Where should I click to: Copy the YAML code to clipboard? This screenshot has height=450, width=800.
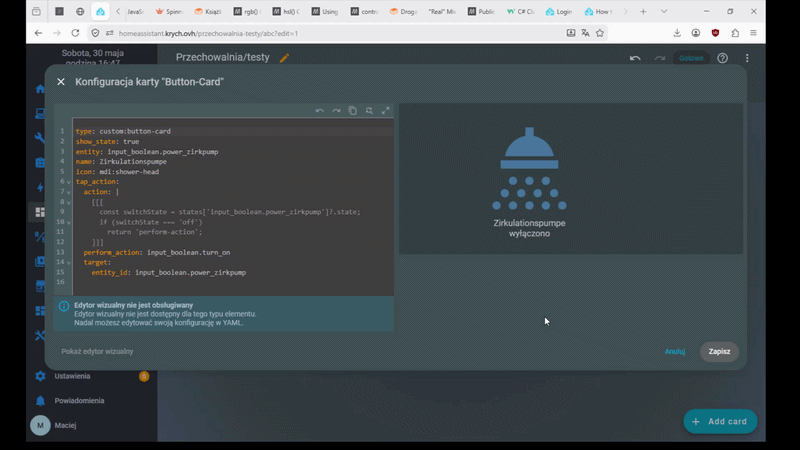(353, 111)
